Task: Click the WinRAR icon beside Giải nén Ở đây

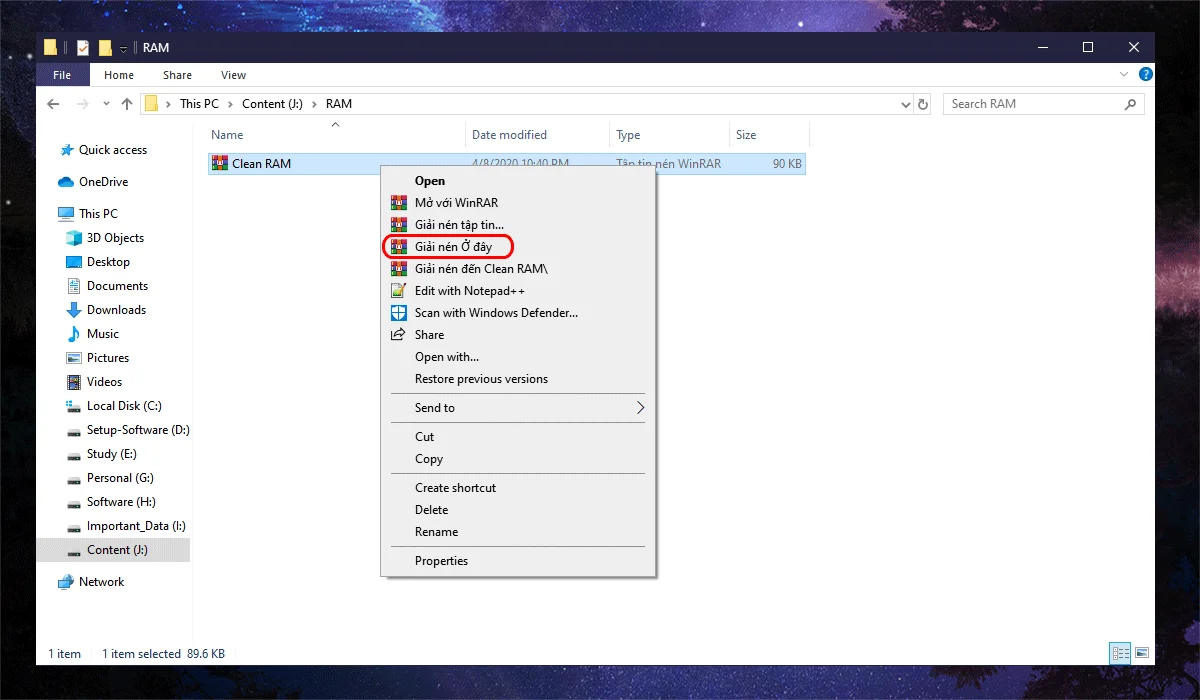Action: coord(399,247)
